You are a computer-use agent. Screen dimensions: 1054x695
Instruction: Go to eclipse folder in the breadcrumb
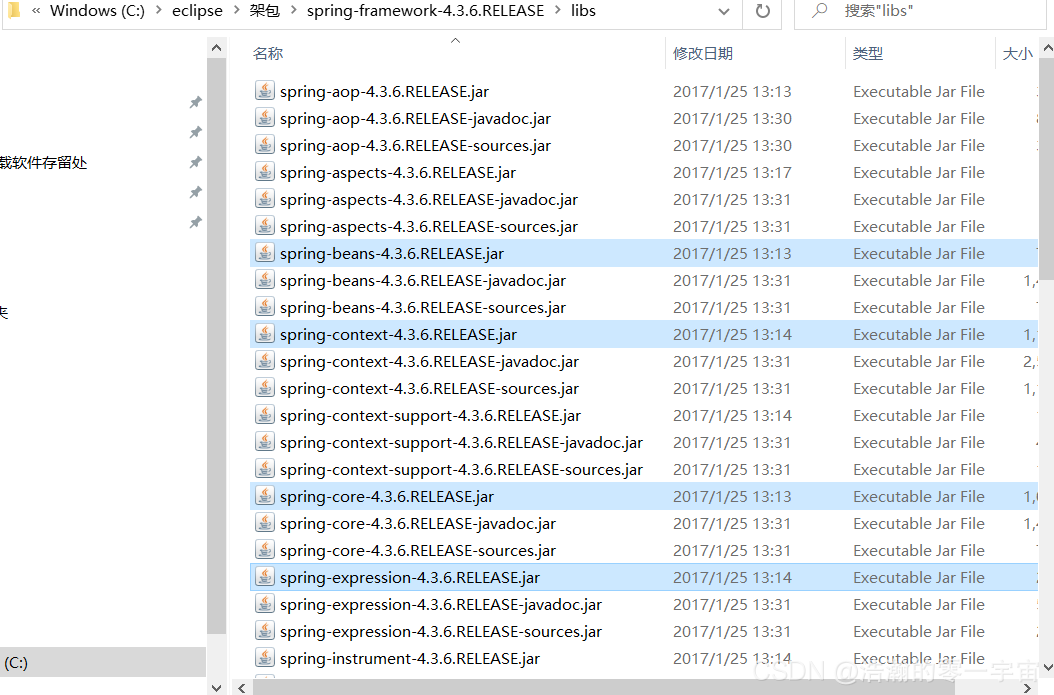[197, 11]
